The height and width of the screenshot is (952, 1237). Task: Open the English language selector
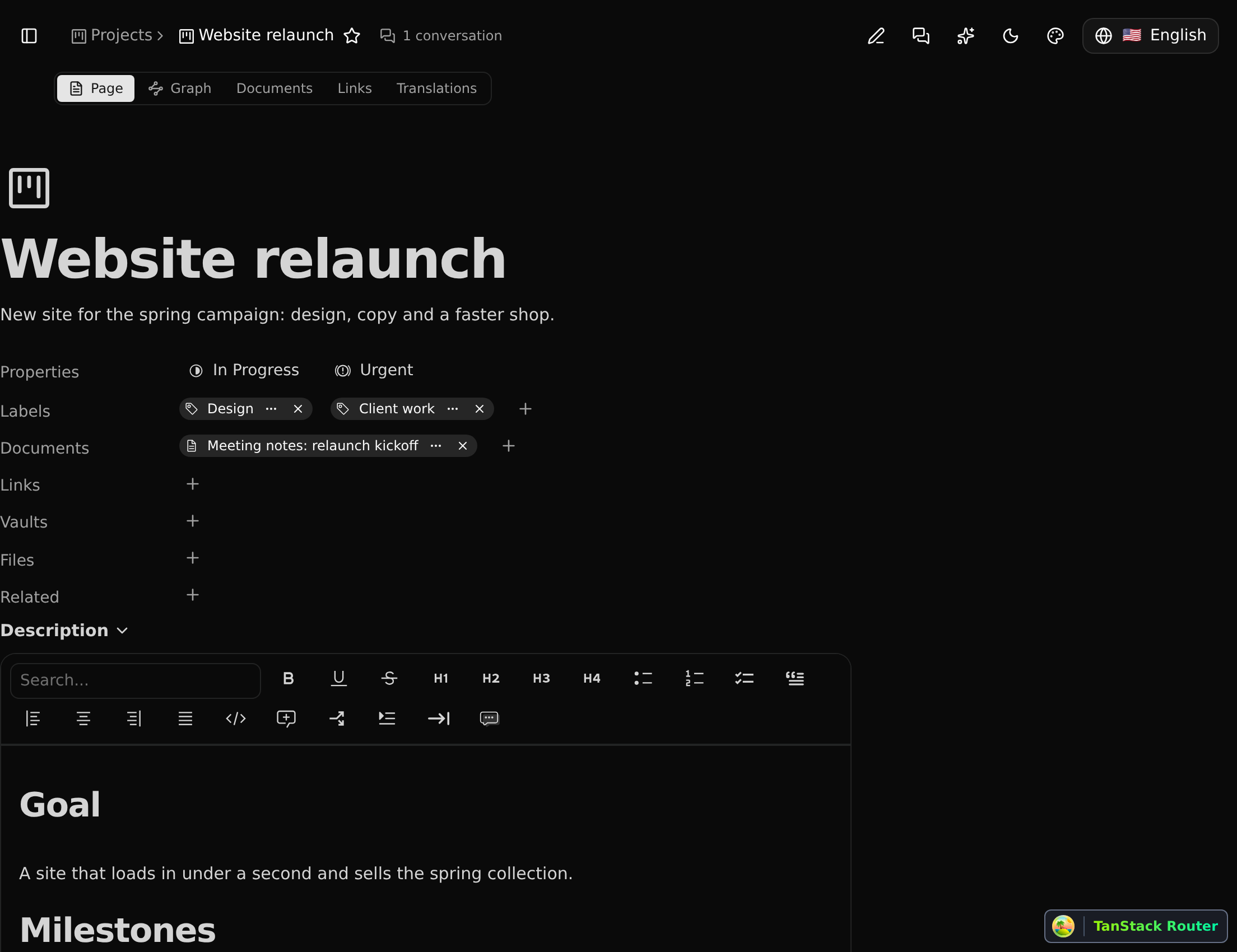click(1150, 36)
